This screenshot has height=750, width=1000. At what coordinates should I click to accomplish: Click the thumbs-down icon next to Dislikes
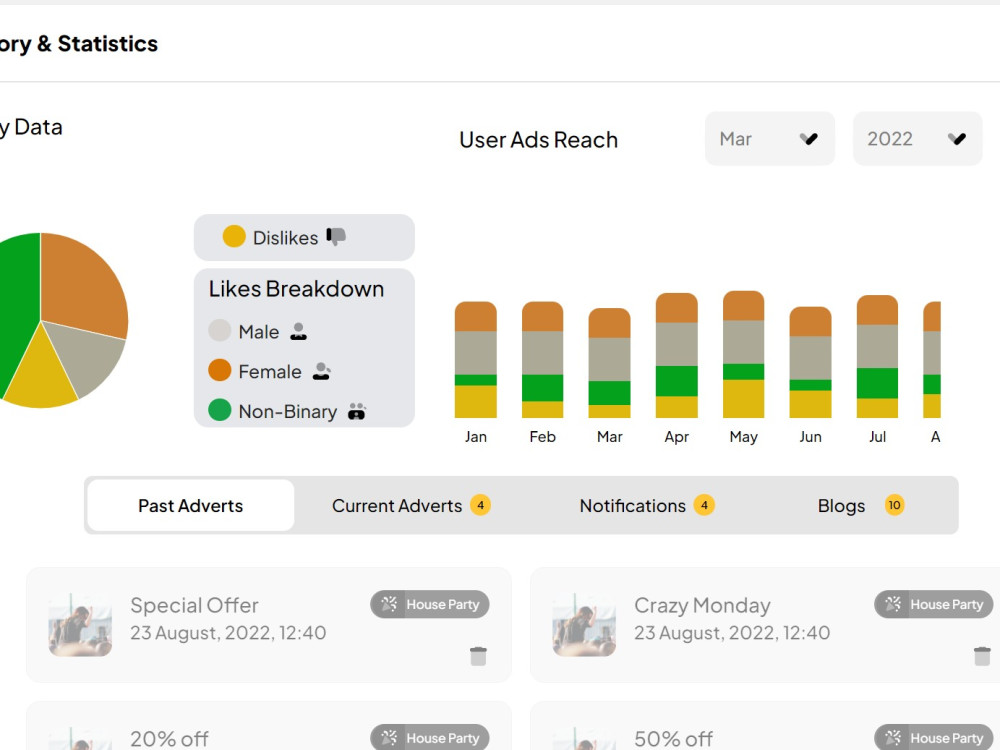[x=336, y=237]
